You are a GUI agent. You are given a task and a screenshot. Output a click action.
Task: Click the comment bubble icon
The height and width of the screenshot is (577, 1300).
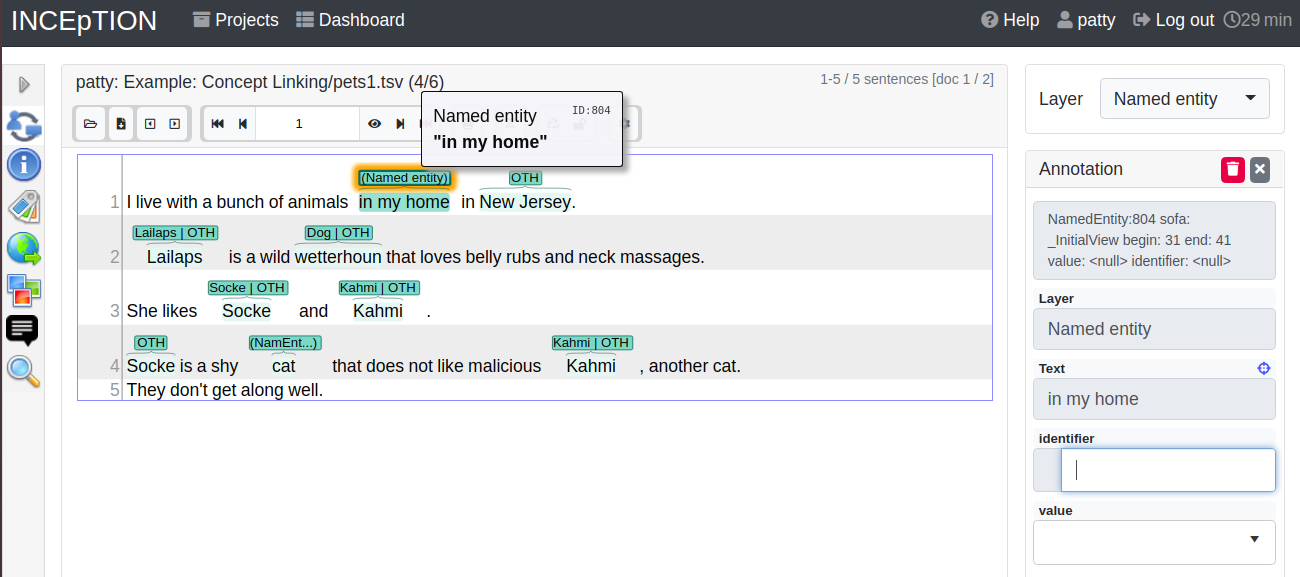(23, 330)
